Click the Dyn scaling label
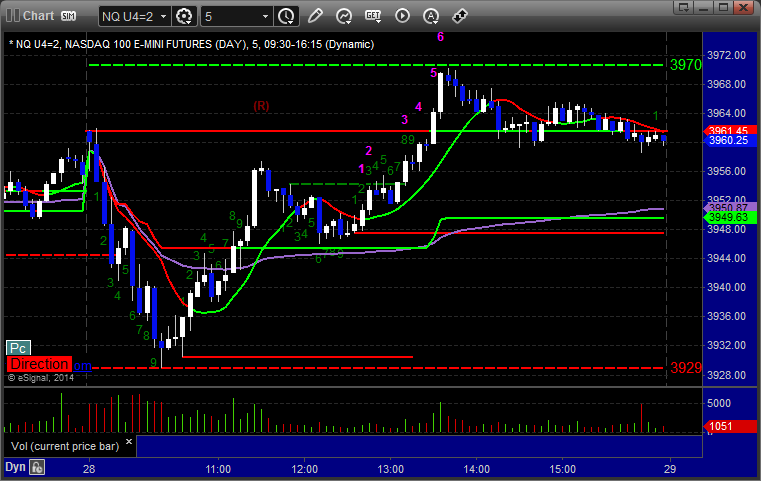Screen dimensions: 761x481 pos(15,467)
